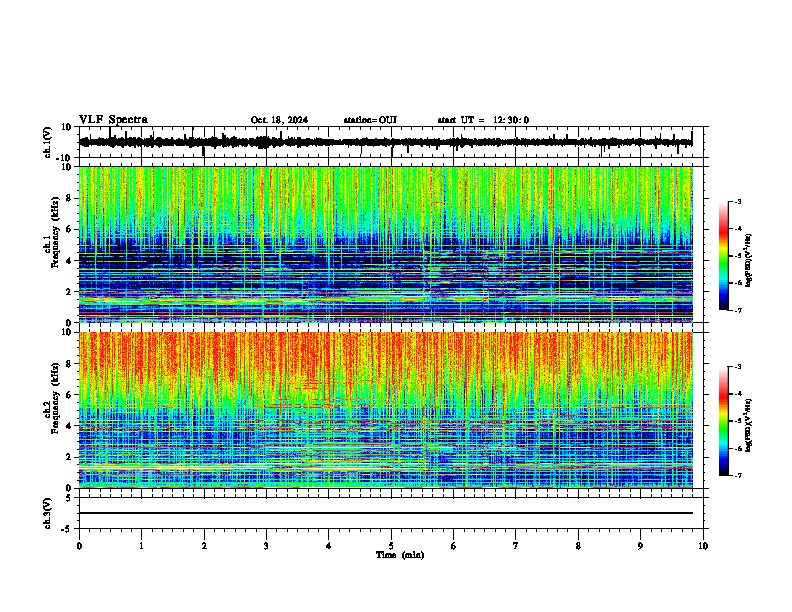
Task: Click the "-3" tick on ch.1 color bar
Action: tap(737, 201)
